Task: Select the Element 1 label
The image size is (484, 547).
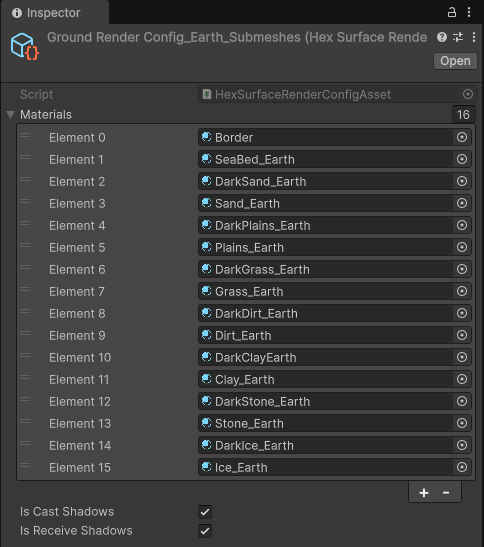Action: pyautogui.click(x=76, y=159)
